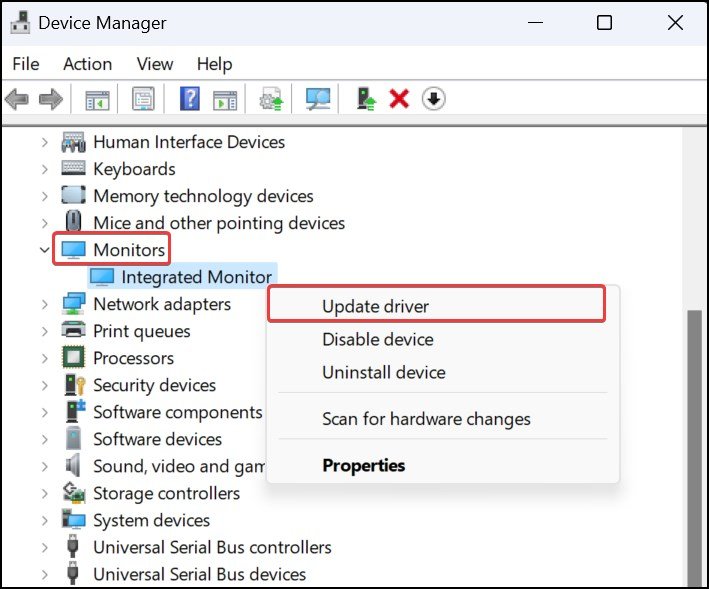
Task: Click the Update device driver toolbar icon
Action: coord(366,99)
